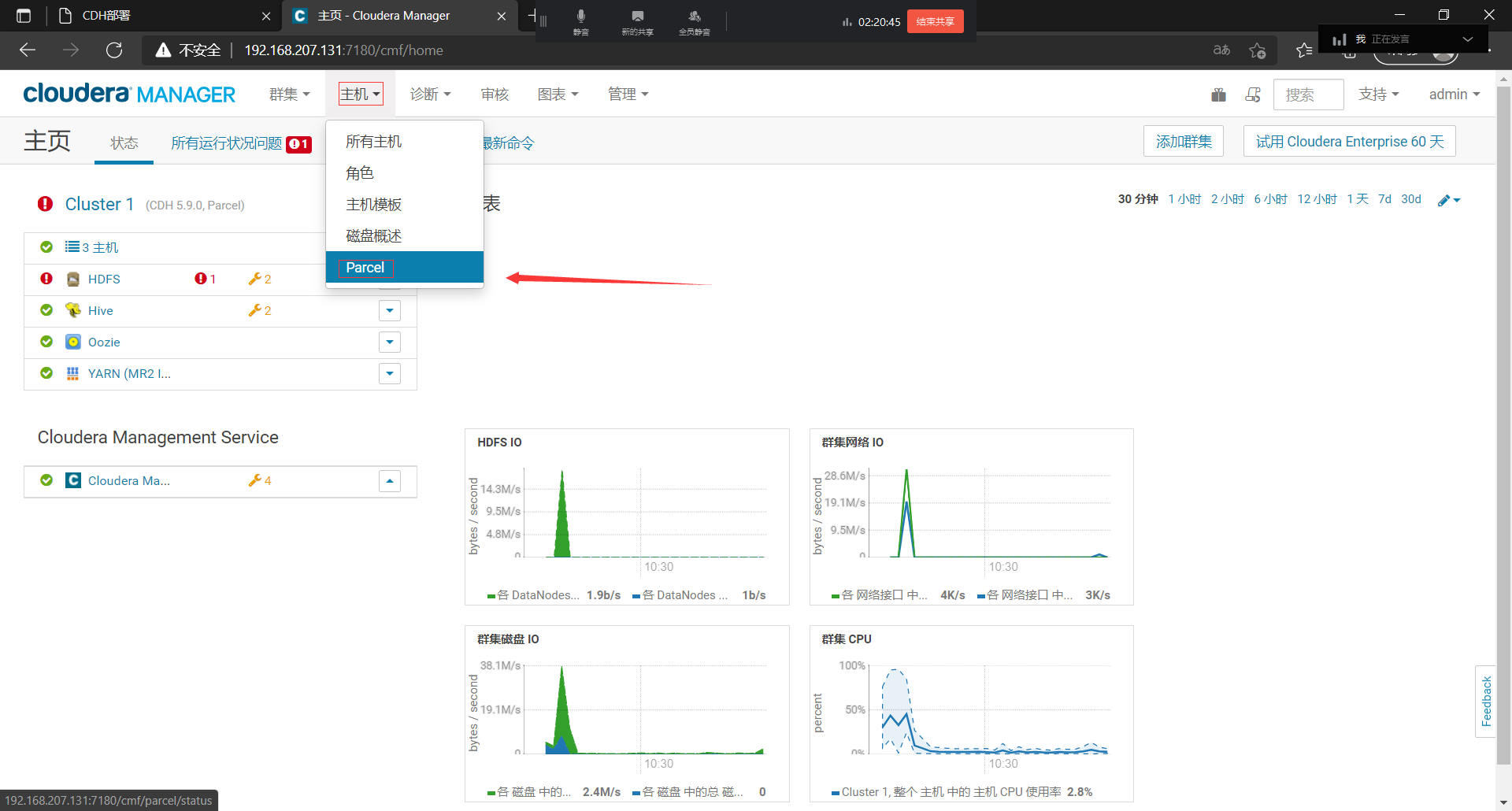Expand the 图表 menu
This screenshot has height=811, width=1512.
(558, 94)
